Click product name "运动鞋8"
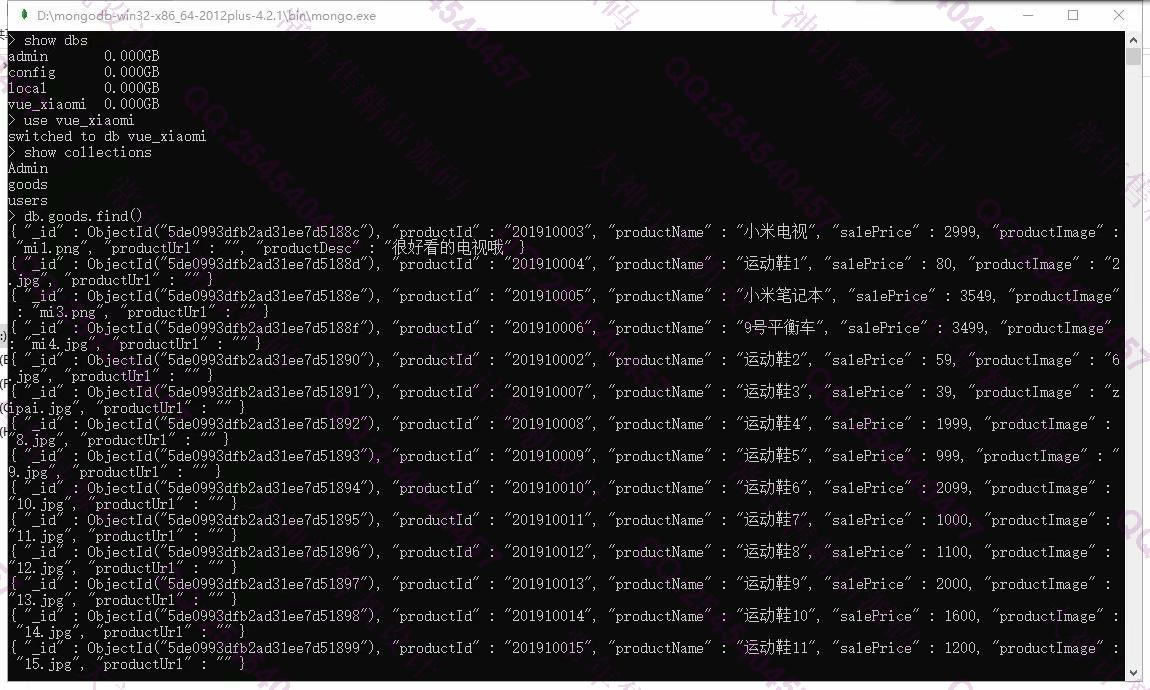 coord(773,553)
